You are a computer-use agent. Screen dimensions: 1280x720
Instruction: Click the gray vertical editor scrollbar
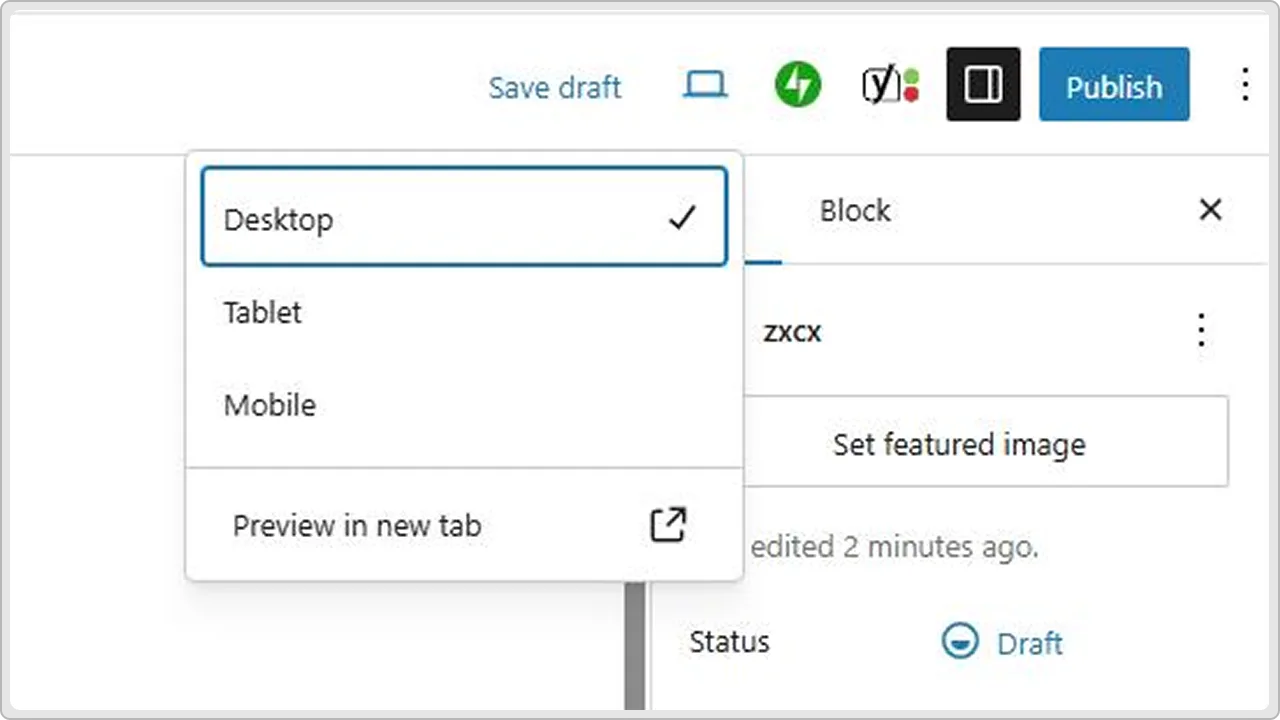pyautogui.click(x=634, y=645)
